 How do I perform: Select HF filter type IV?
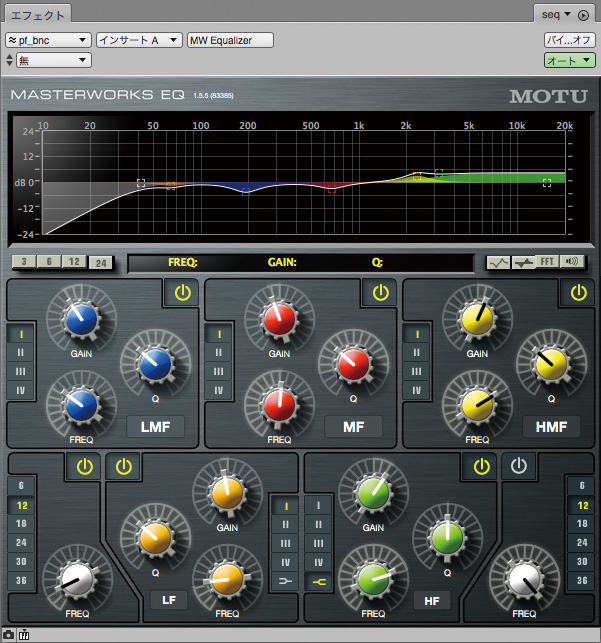pyautogui.click(x=319, y=562)
